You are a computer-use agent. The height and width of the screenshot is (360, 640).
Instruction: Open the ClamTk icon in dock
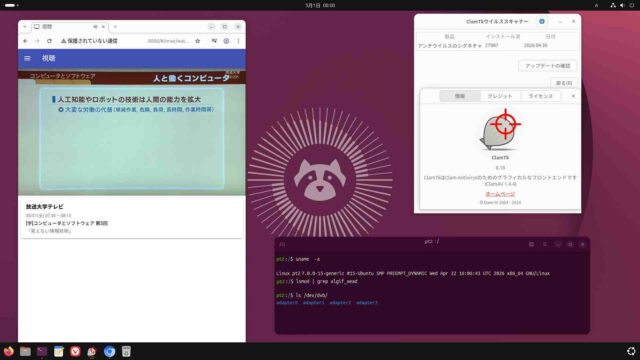(92, 351)
